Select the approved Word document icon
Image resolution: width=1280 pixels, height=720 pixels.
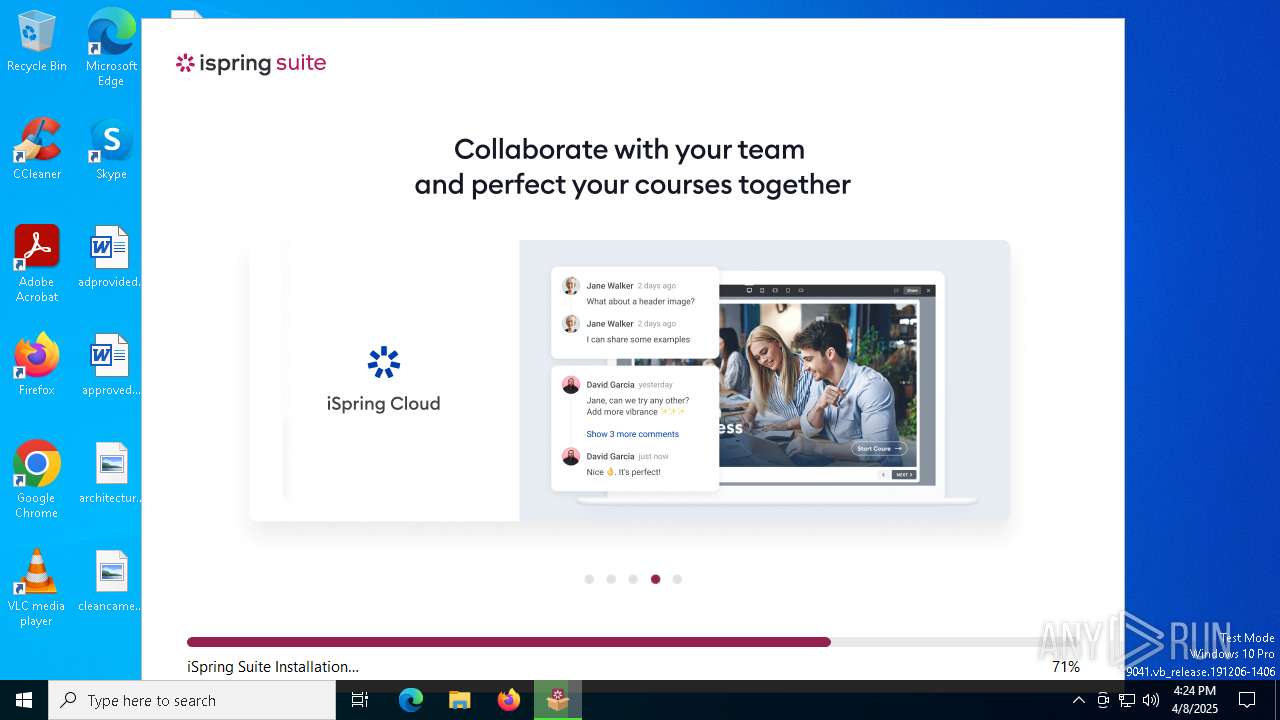click(x=110, y=365)
